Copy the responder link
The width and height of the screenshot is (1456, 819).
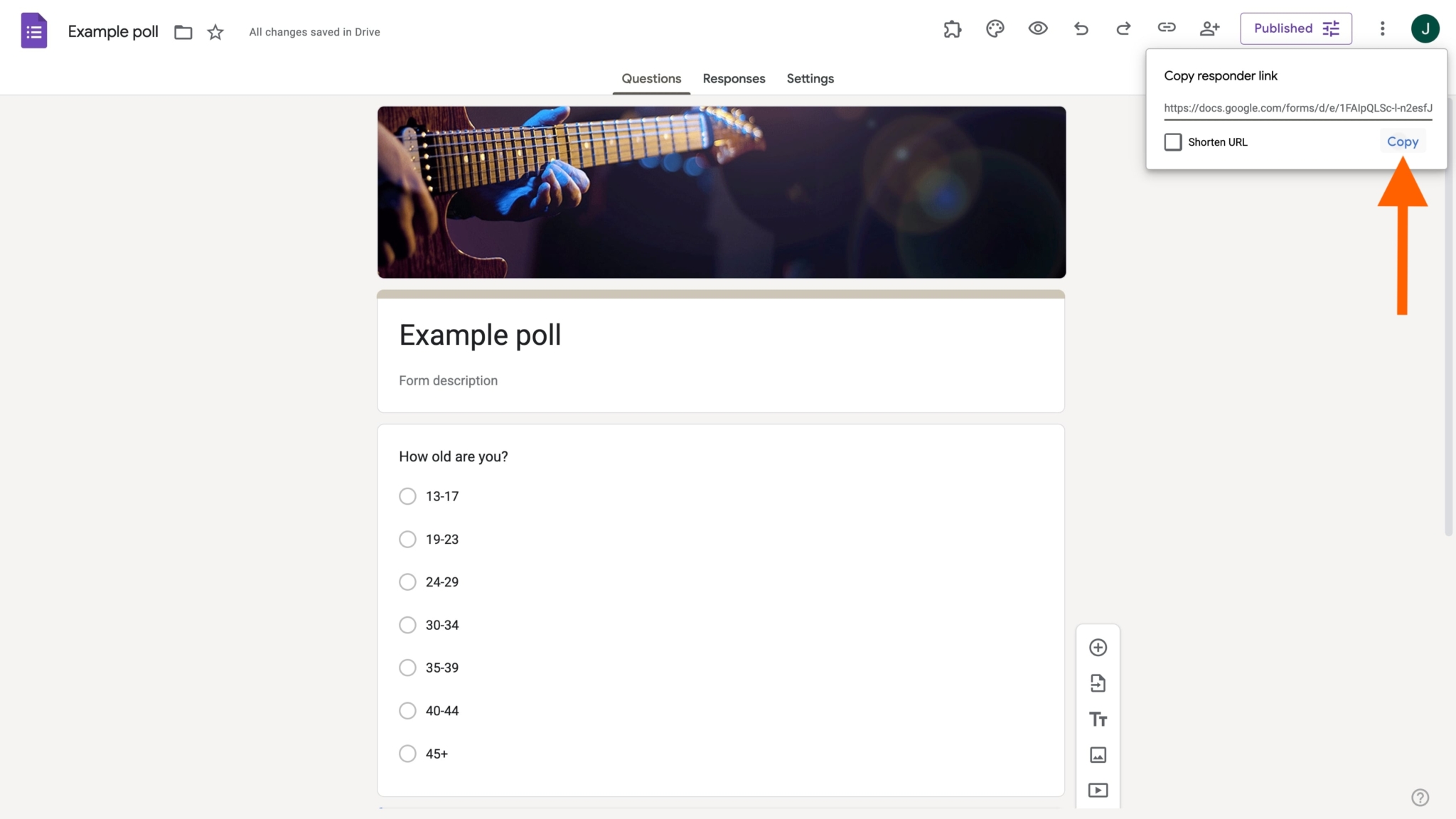click(1403, 141)
